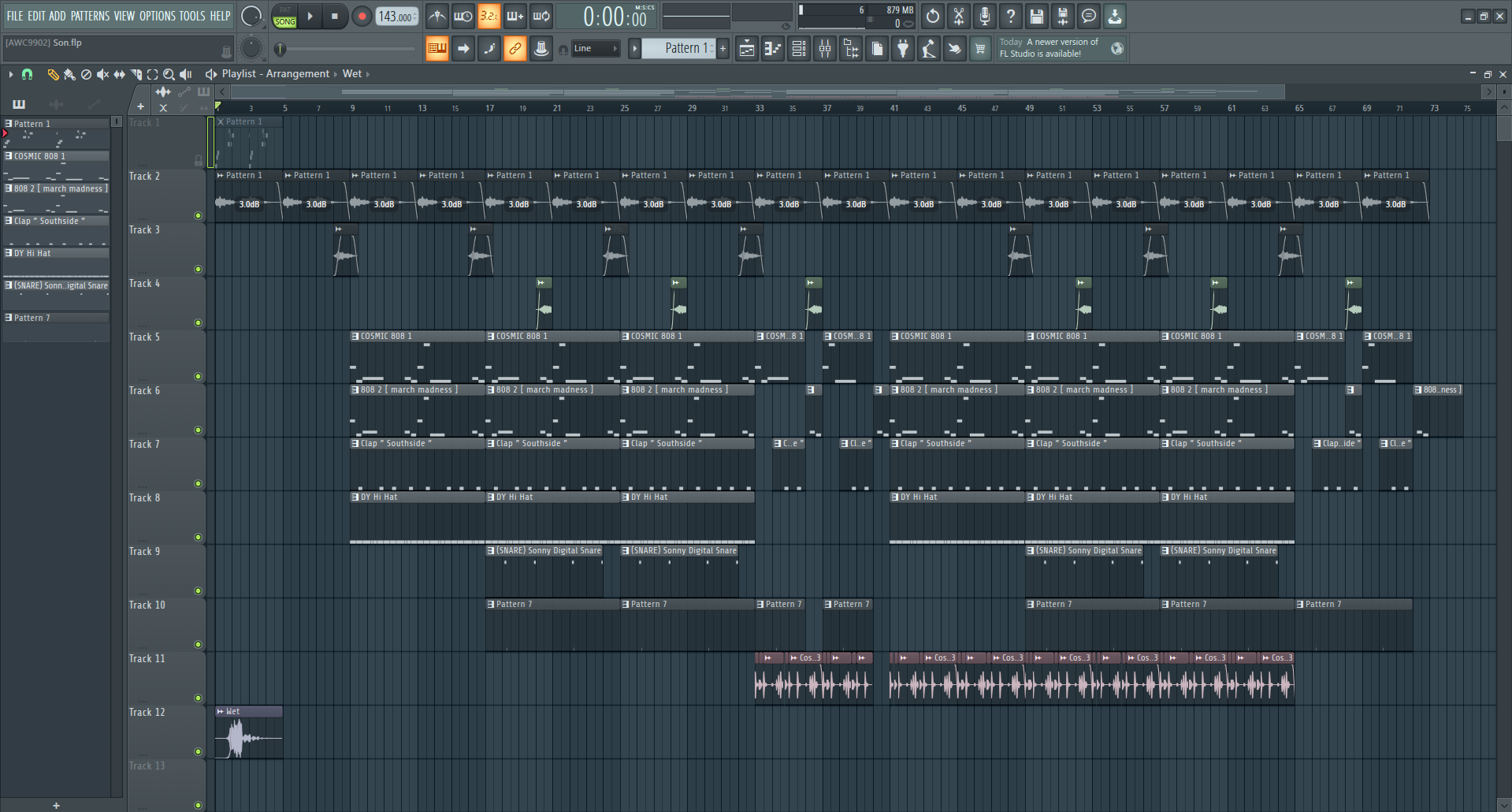Open the Playlist window button

[747, 49]
